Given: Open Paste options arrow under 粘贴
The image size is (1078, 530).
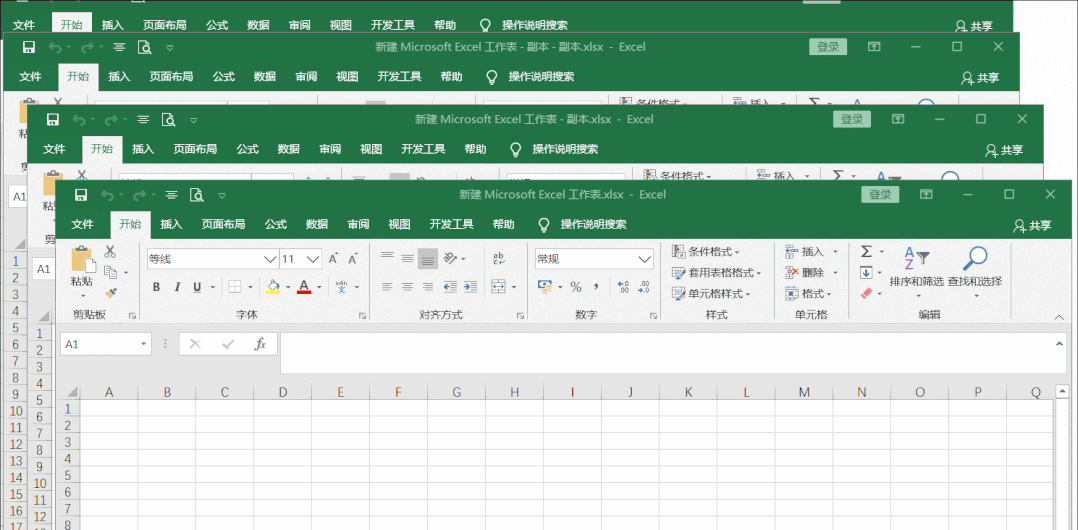Looking at the screenshot, I should tap(82, 296).
